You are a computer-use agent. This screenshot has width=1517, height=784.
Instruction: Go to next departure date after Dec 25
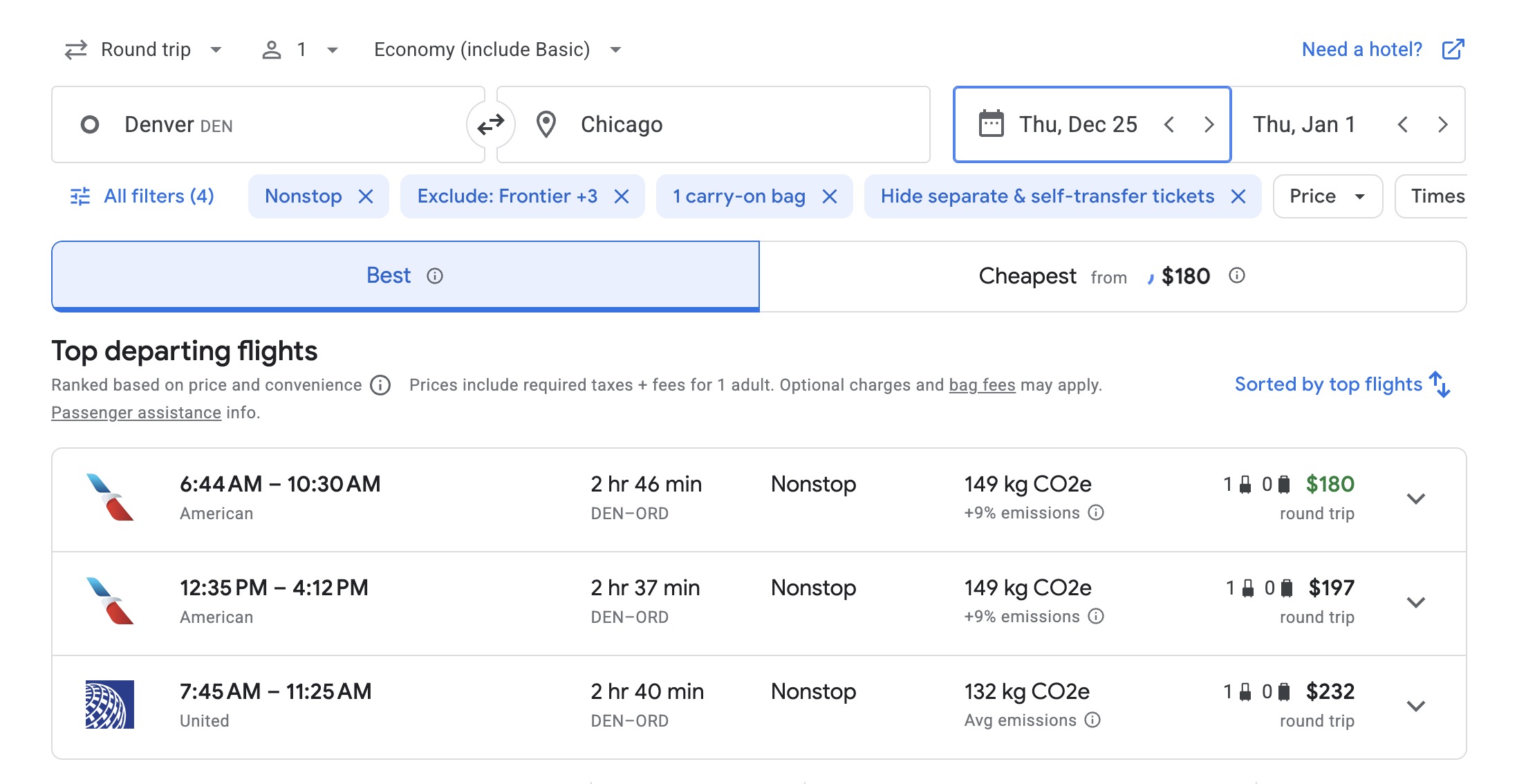pos(1209,124)
